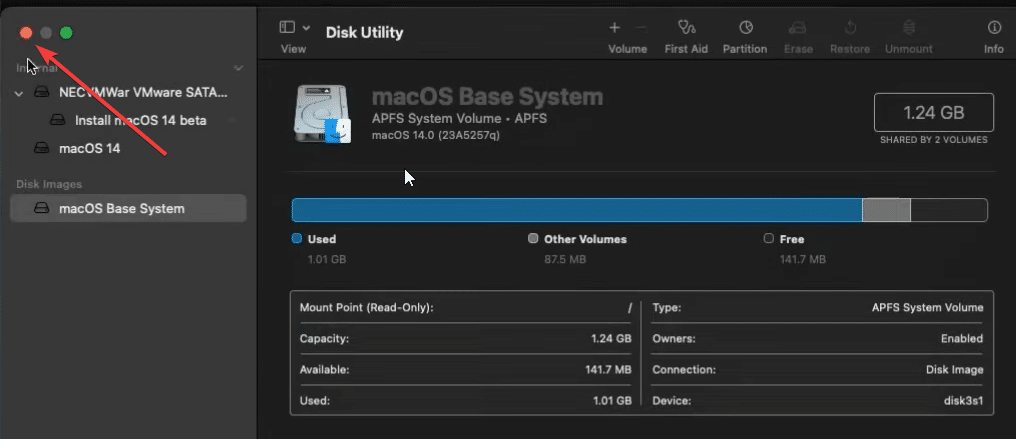Image resolution: width=1016 pixels, height=439 pixels.
Task: Click the Connection value Disk Image
Action: (x=954, y=370)
